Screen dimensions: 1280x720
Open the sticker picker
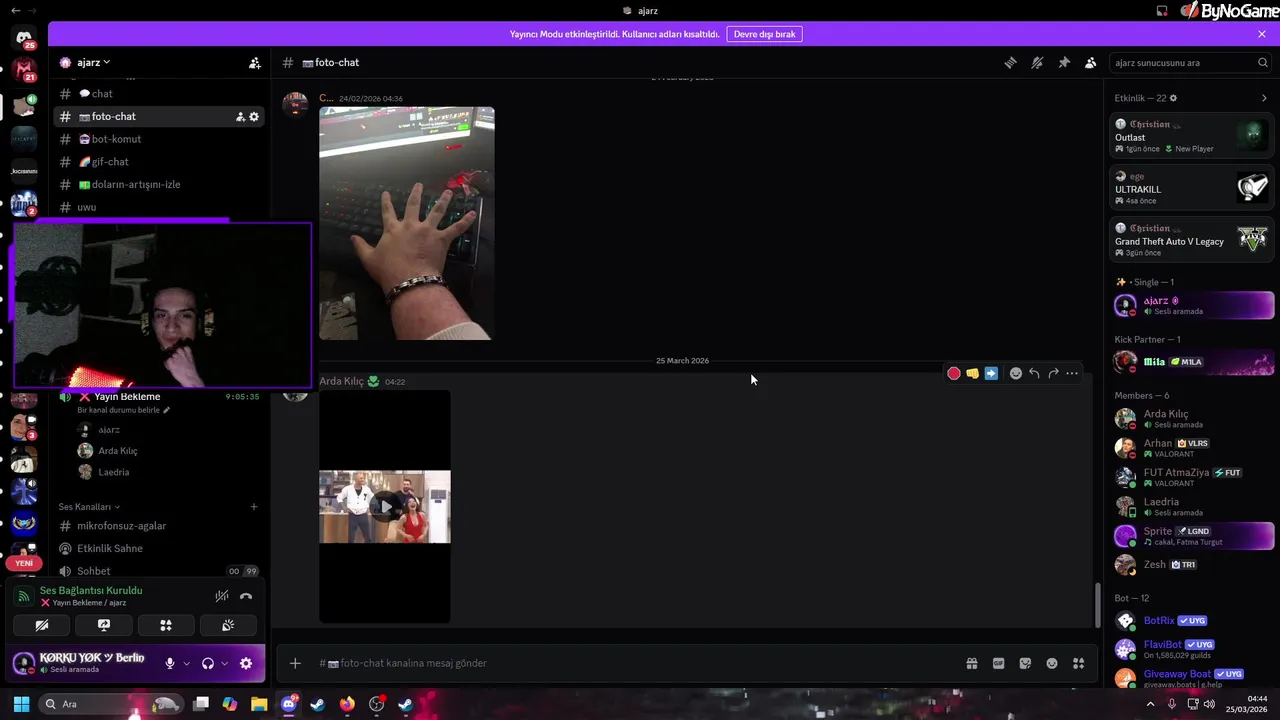[1025, 663]
